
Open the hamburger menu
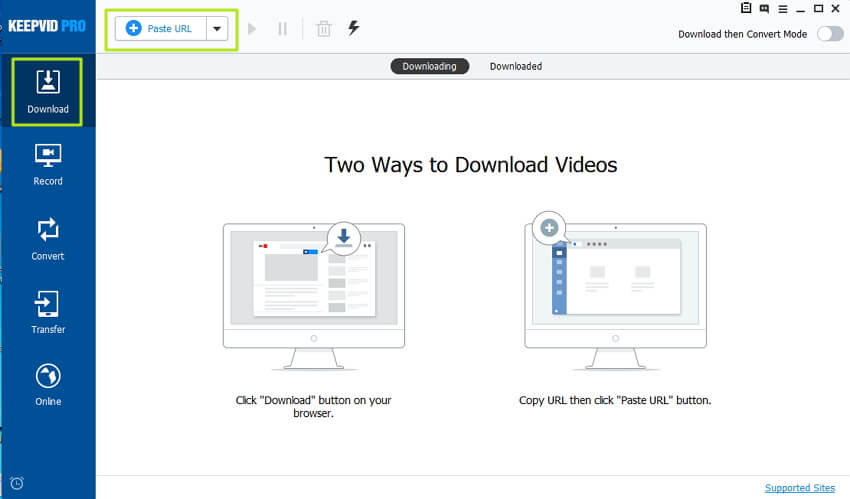click(x=783, y=9)
